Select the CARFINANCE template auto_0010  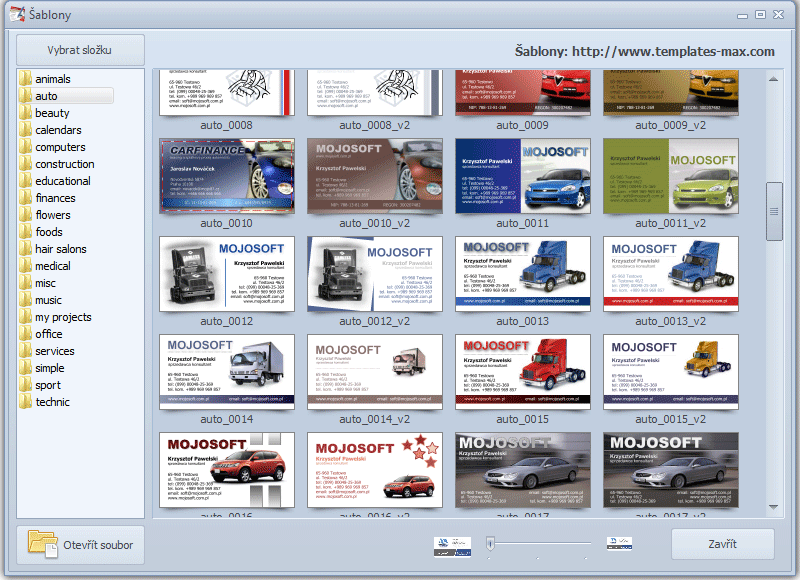[x=227, y=176]
